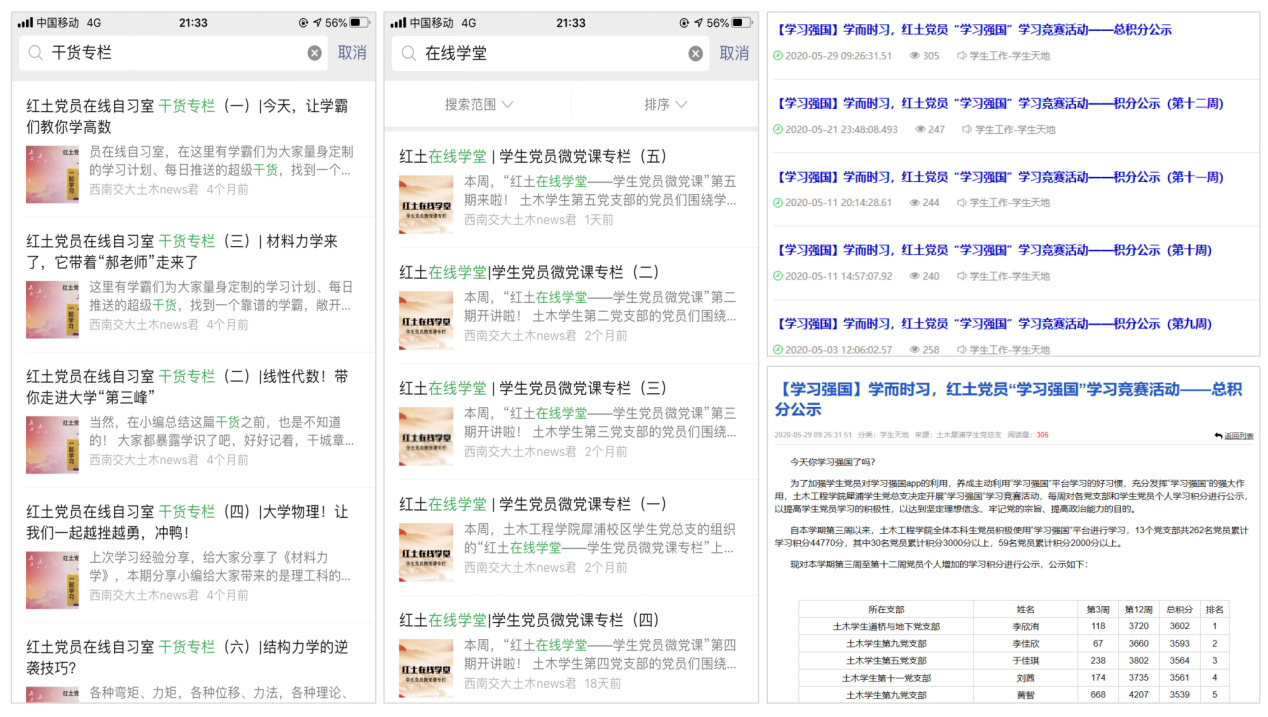This screenshot has height=717, width=1268.
Task: Click the speaker icon beside first 学生工作-学生天地
Action: click(962, 56)
